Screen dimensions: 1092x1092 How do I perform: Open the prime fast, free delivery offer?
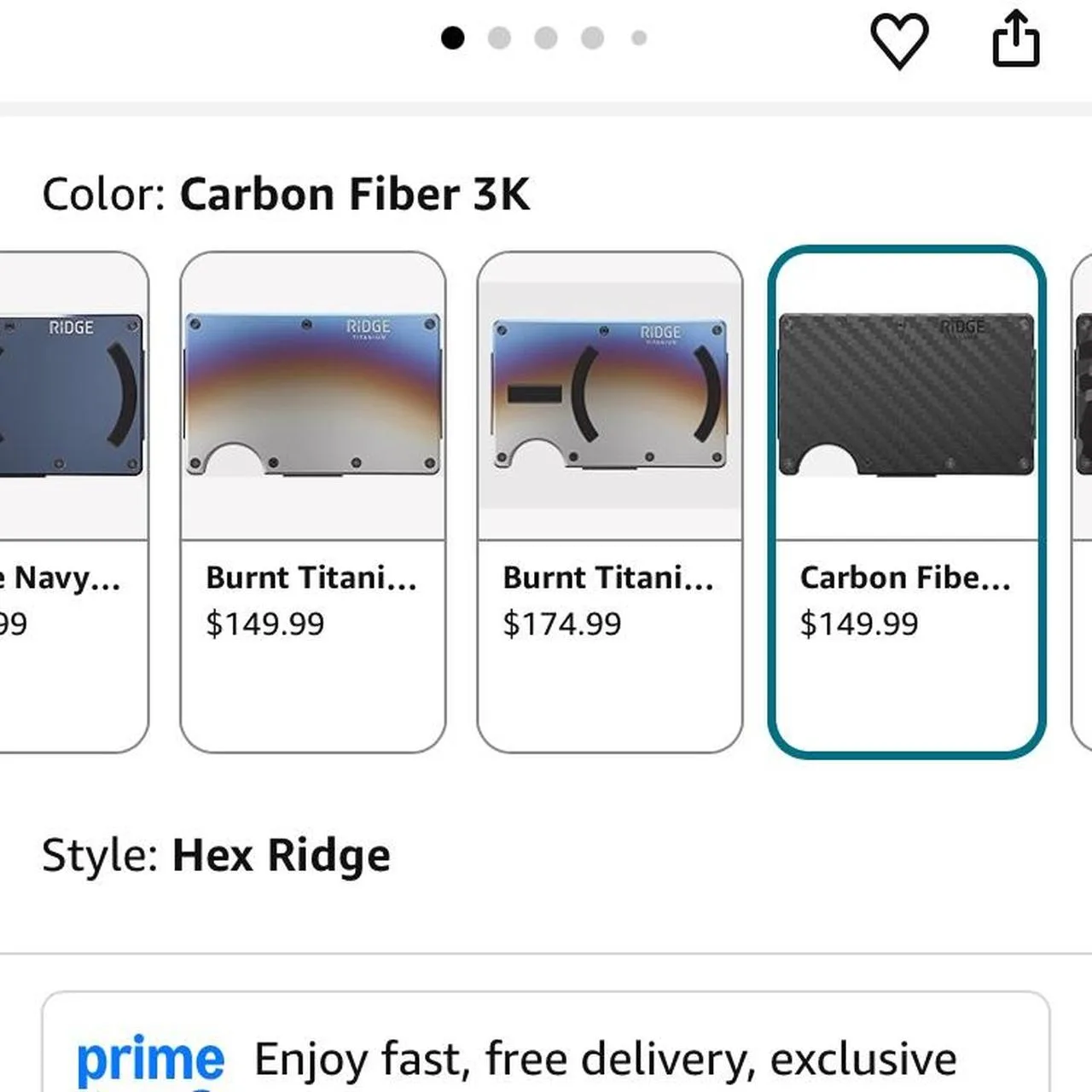pyautogui.click(x=604, y=1059)
